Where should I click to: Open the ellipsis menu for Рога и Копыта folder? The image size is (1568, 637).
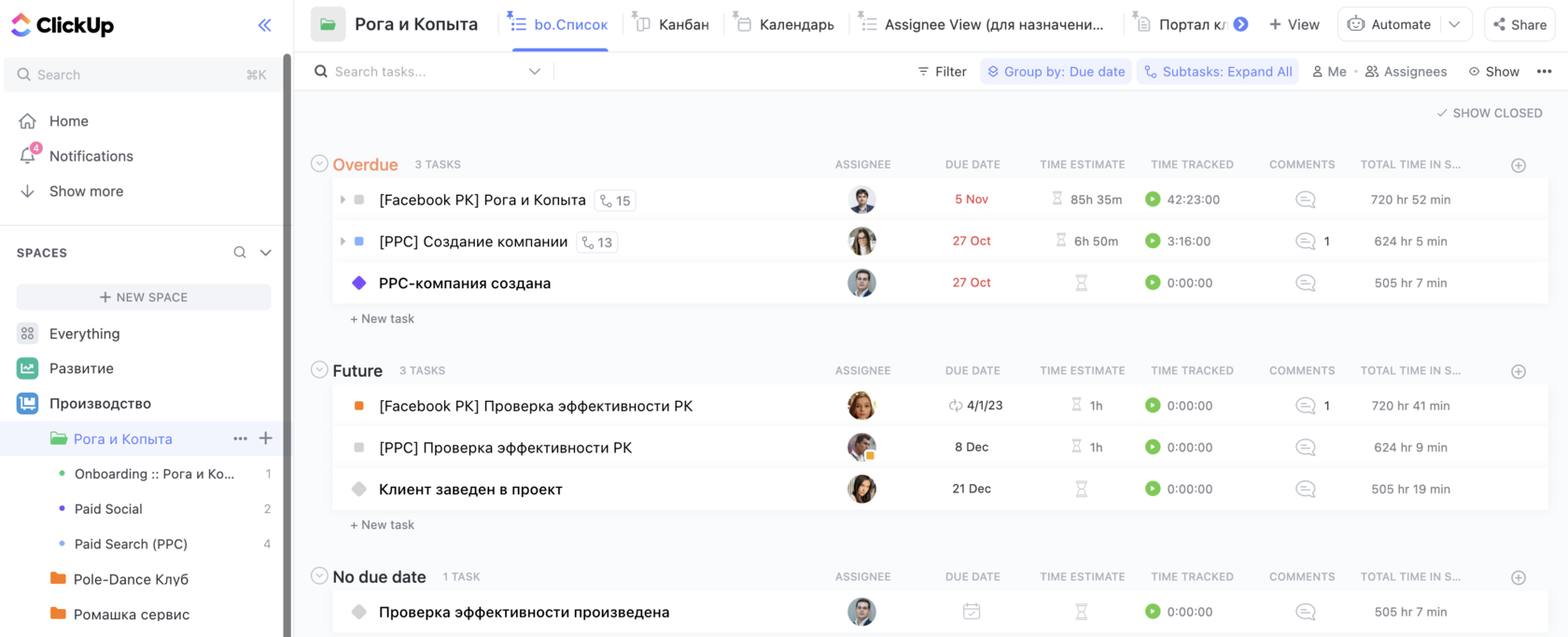coord(240,438)
